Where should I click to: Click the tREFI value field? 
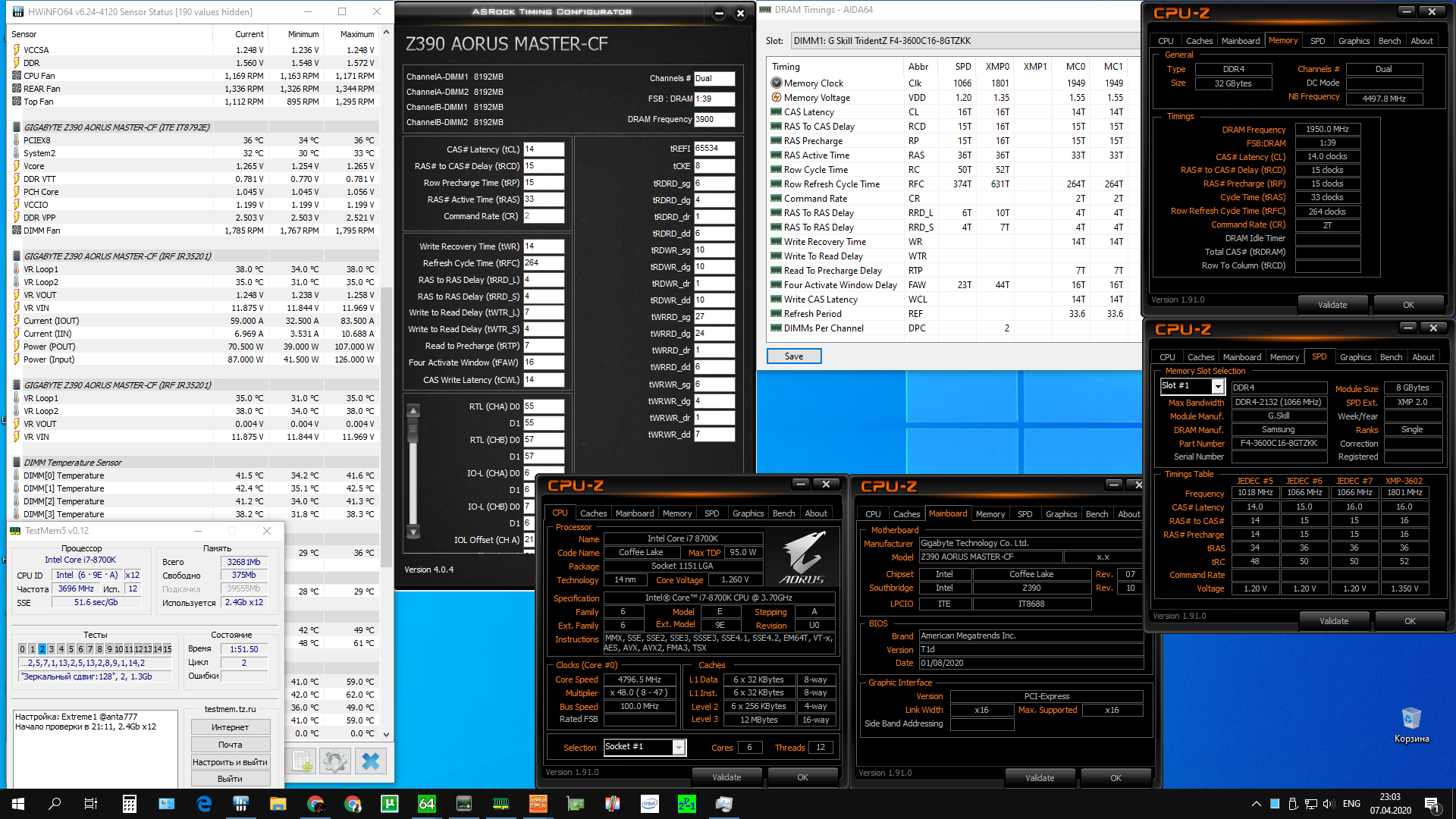(714, 149)
